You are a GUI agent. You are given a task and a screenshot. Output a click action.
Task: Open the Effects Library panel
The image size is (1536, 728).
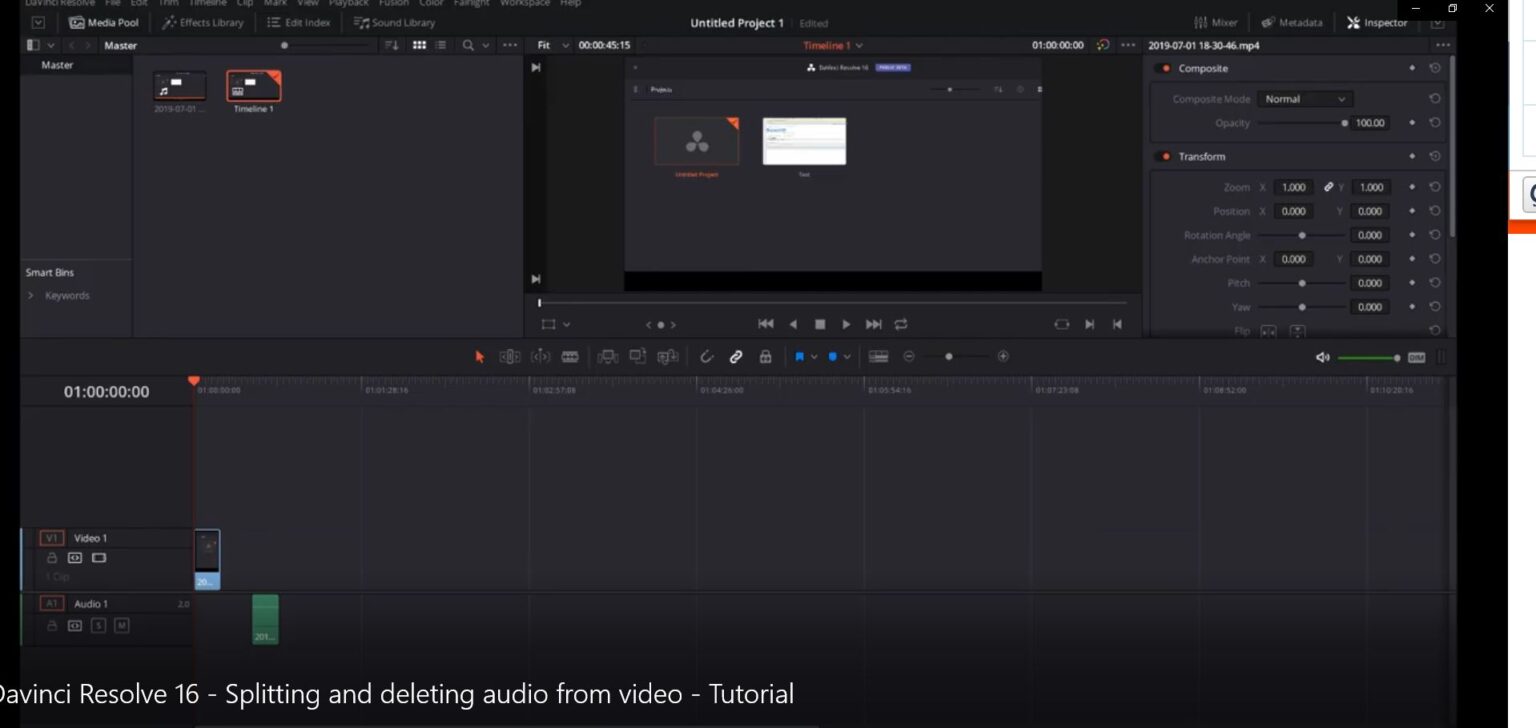point(203,22)
